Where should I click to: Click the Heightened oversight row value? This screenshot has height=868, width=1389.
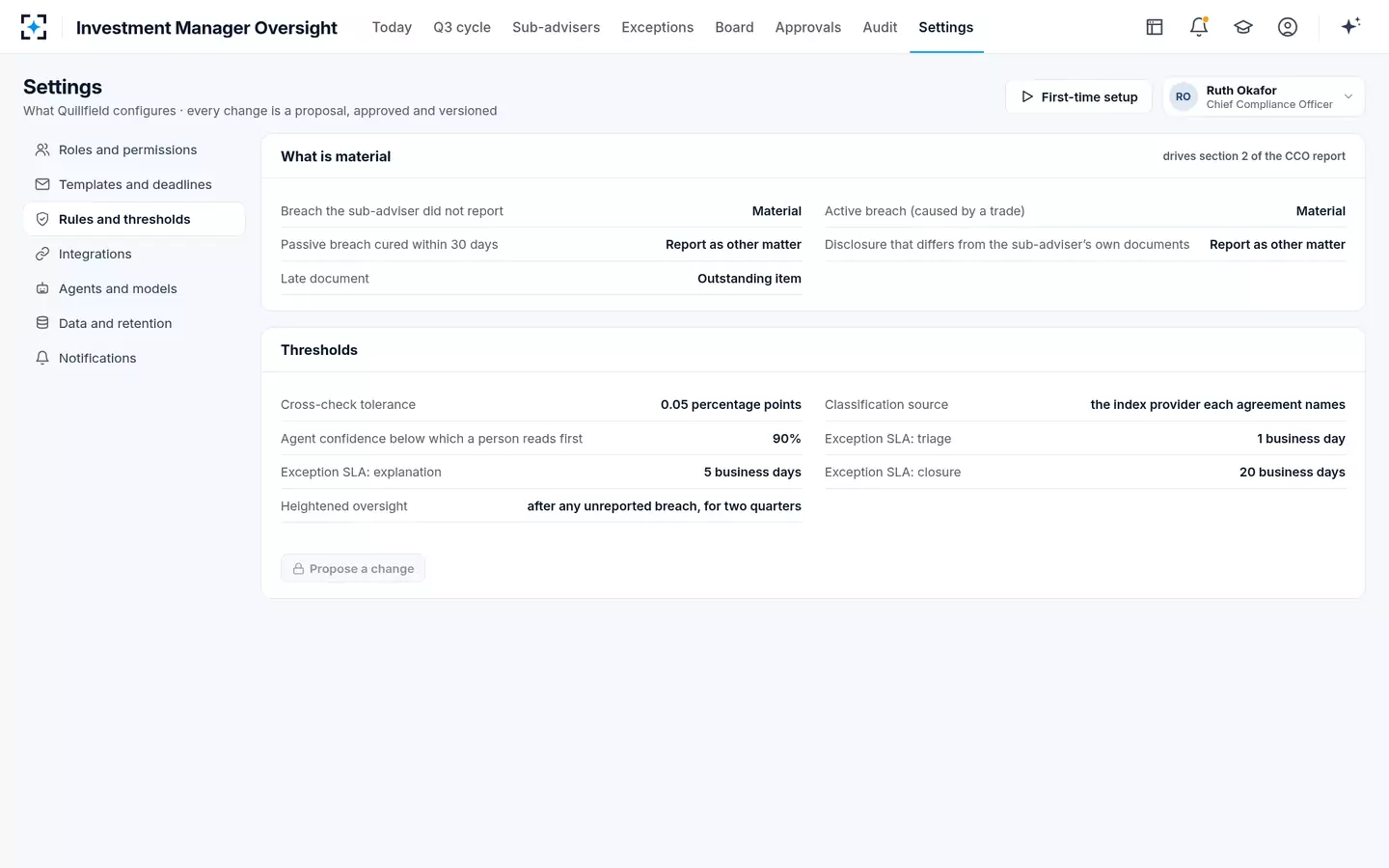(665, 506)
